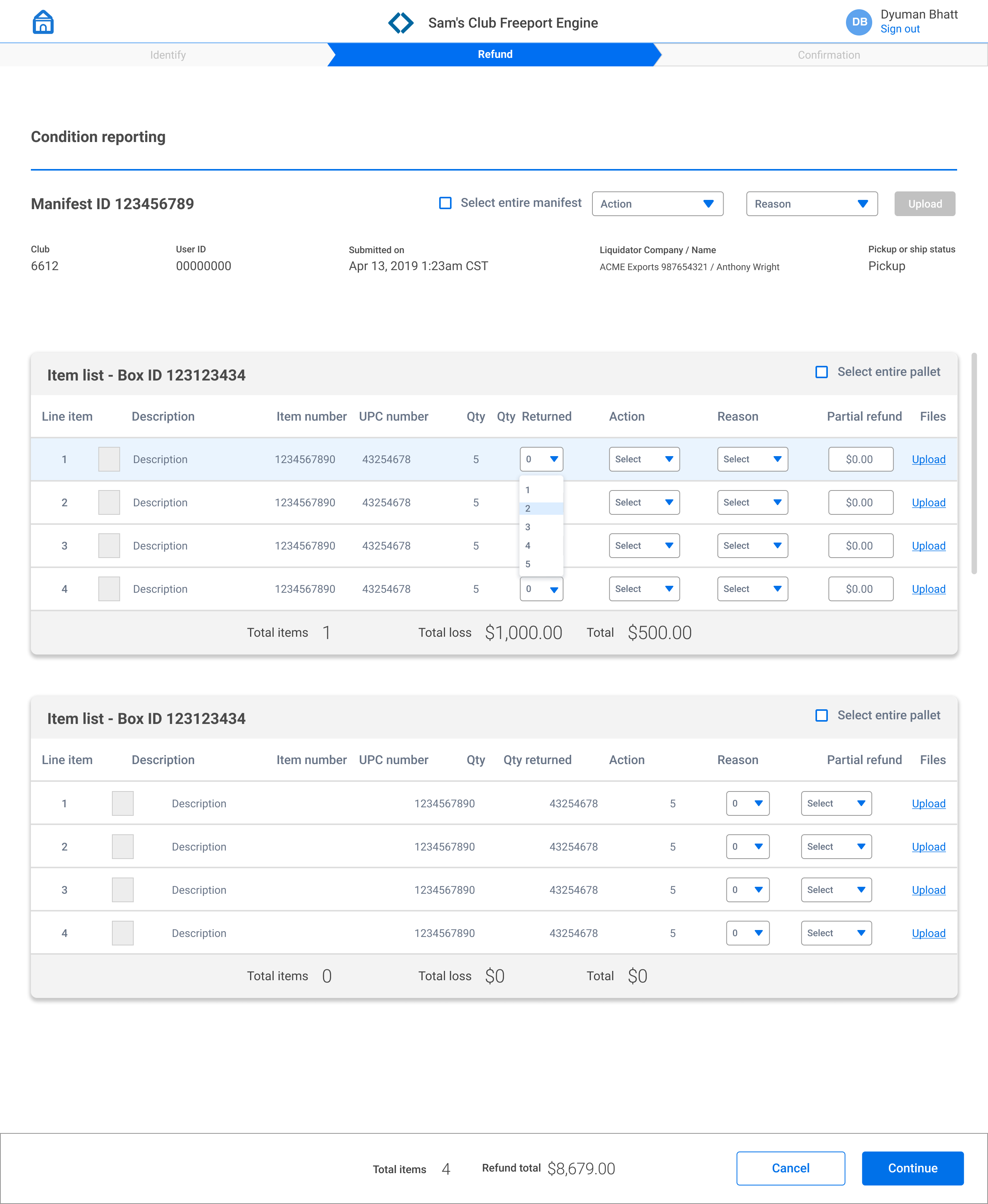Choose 4 in the quantity list
The width and height of the screenshot is (988, 1204).
(541, 546)
